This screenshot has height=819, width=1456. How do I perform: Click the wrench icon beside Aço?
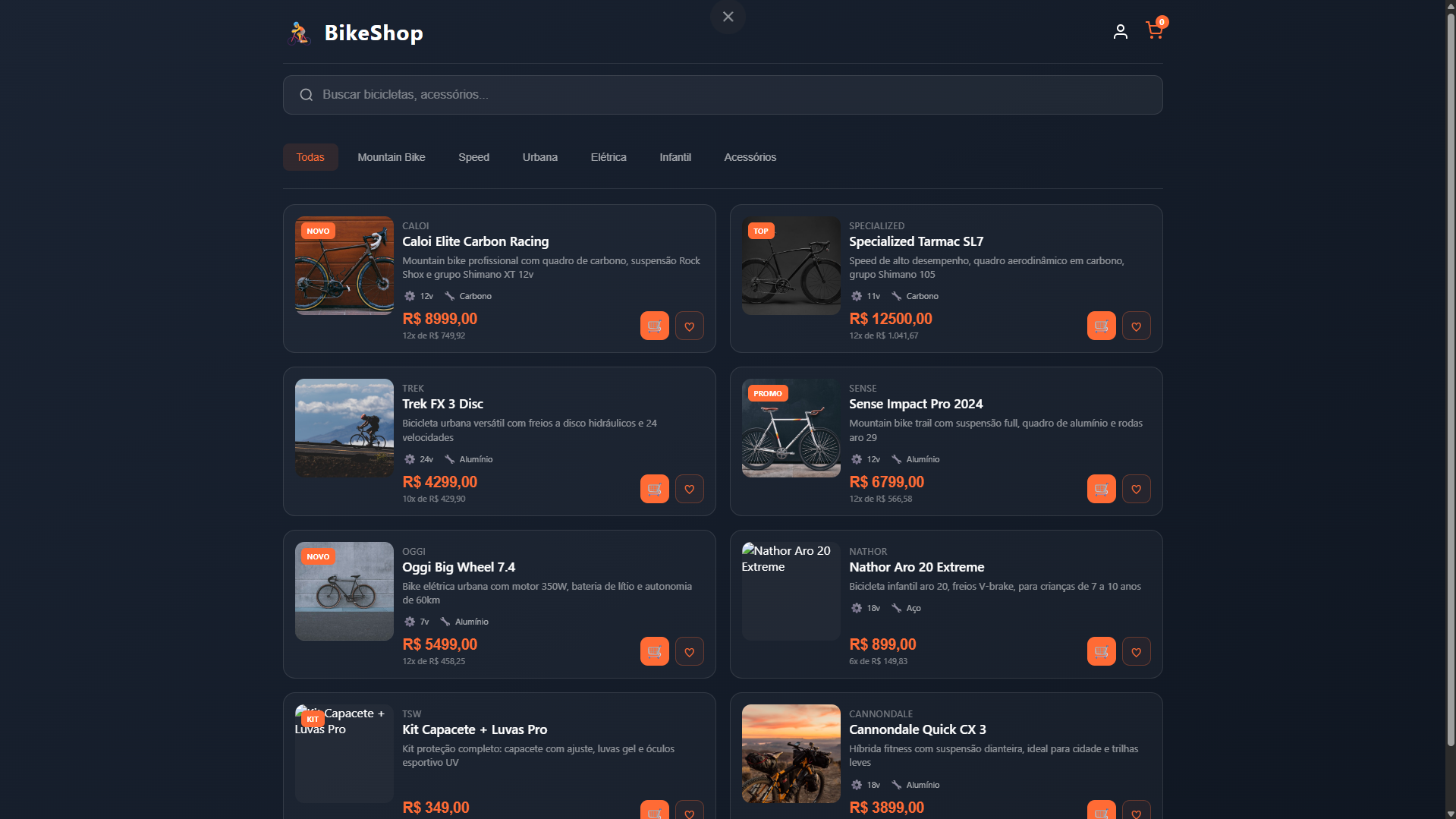896,608
